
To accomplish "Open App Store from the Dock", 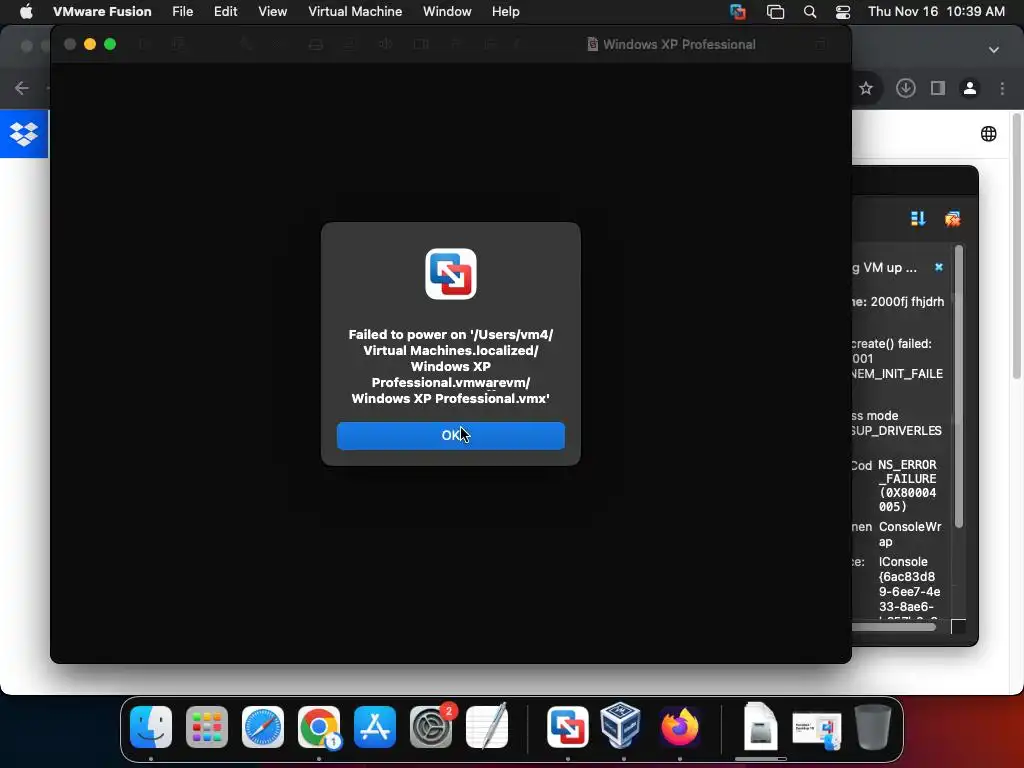I will pyautogui.click(x=375, y=727).
